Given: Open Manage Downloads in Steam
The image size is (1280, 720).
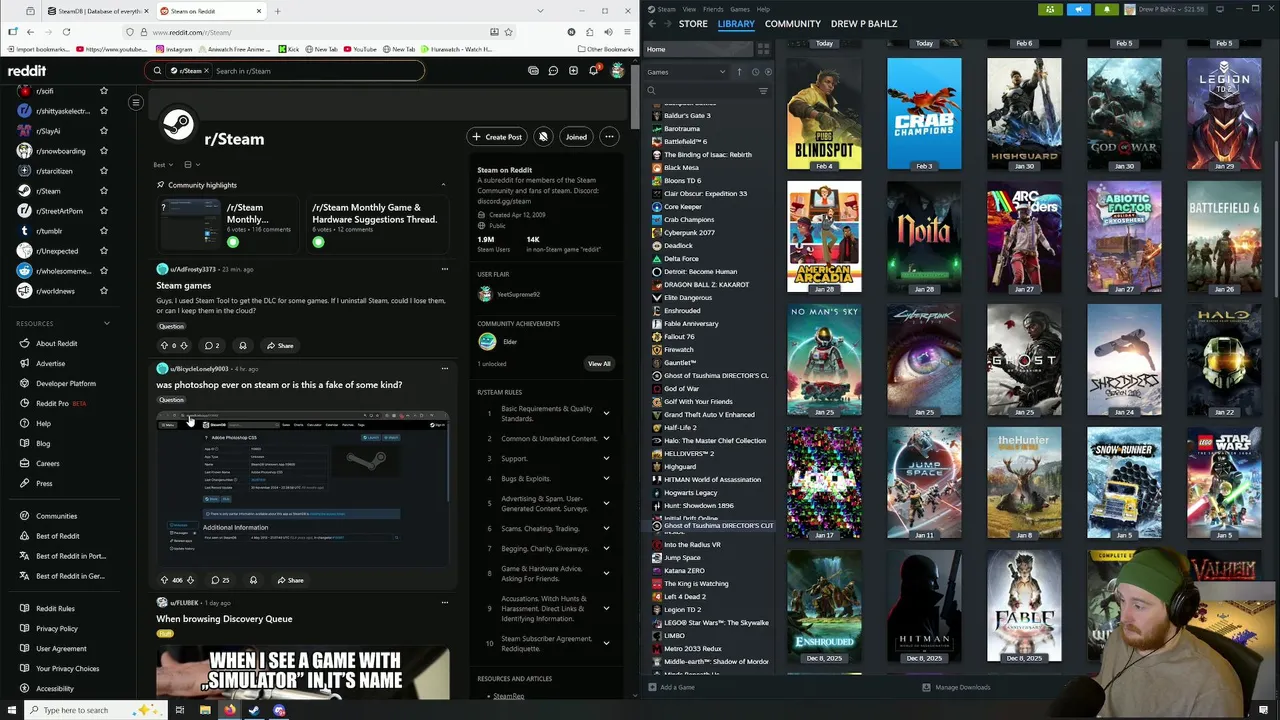Looking at the screenshot, I should click(956, 687).
